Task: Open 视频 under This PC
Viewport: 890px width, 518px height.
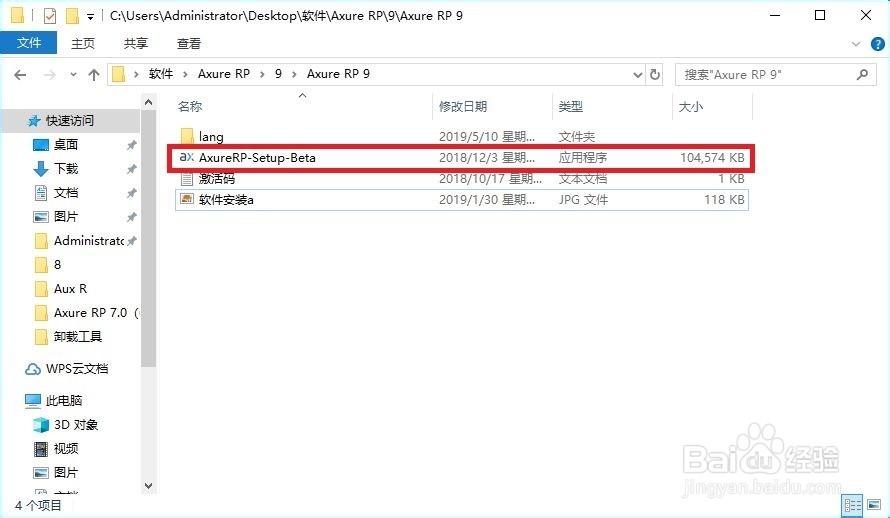Action: [x=66, y=449]
